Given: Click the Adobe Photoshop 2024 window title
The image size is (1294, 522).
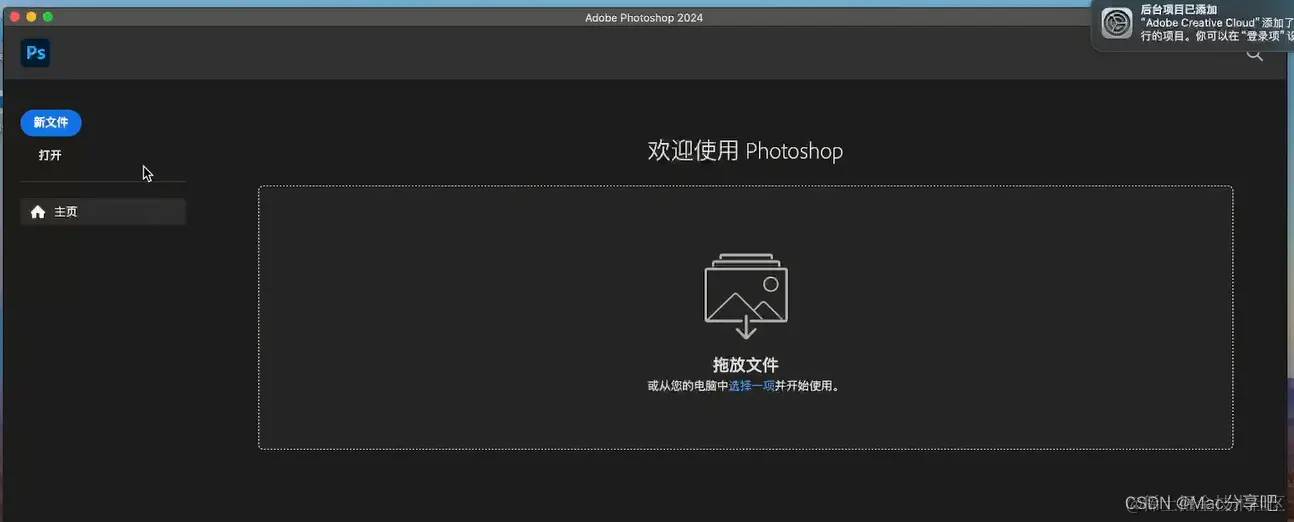Looking at the screenshot, I should click(644, 18).
